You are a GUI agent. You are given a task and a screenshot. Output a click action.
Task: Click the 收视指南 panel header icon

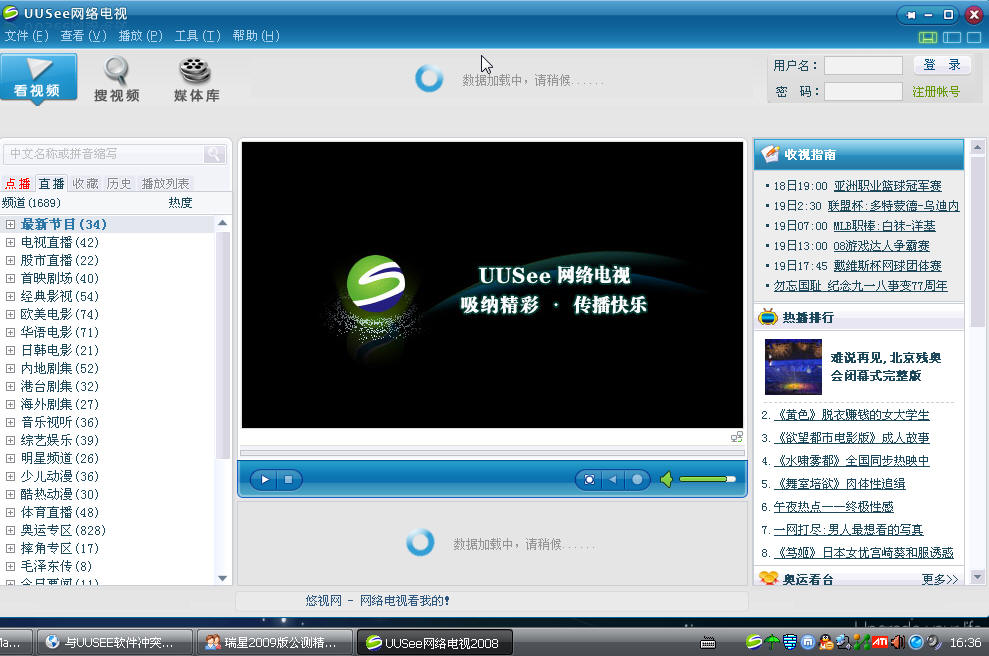point(770,154)
